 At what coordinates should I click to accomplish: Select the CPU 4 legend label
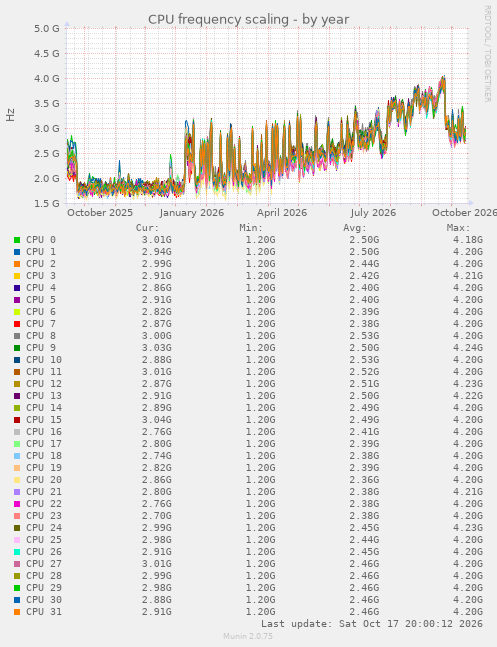[41, 288]
